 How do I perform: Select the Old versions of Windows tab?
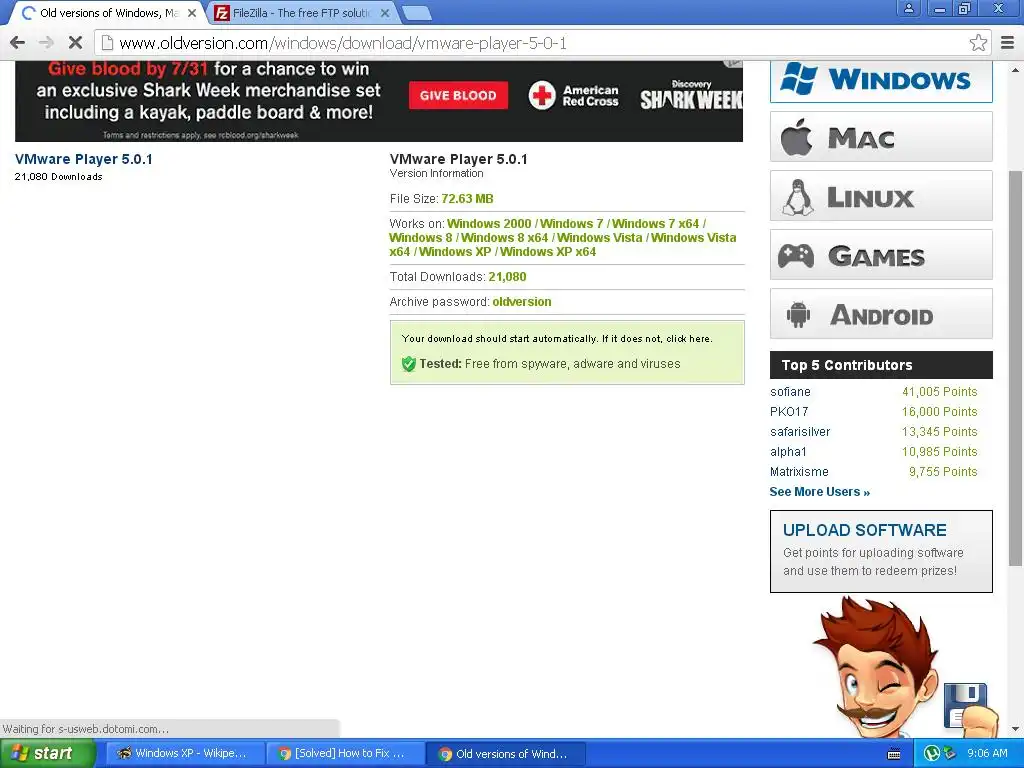pos(108,12)
